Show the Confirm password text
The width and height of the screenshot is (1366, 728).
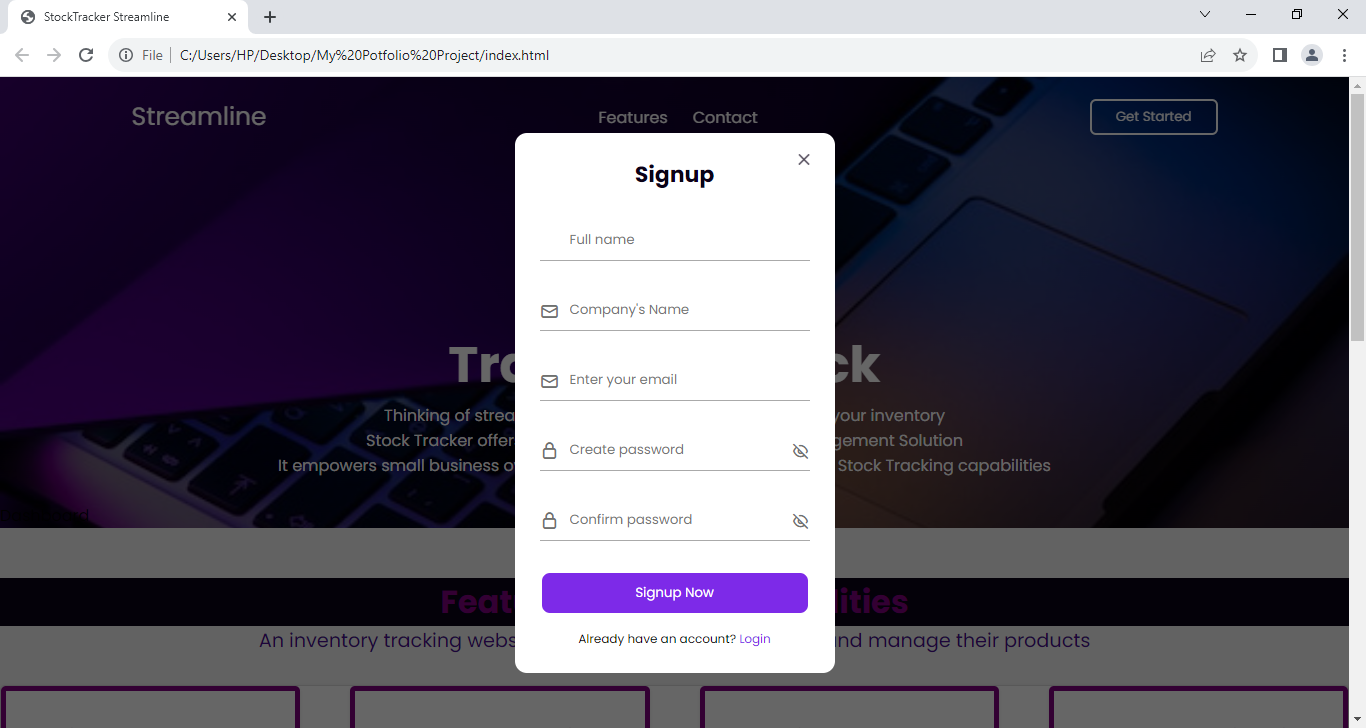800,521
